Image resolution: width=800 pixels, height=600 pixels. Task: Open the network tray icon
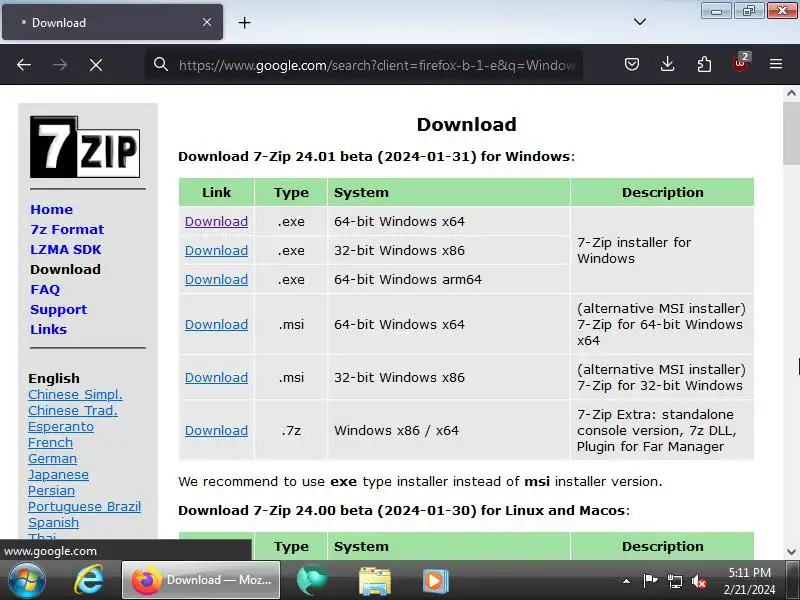coord(674,581)
